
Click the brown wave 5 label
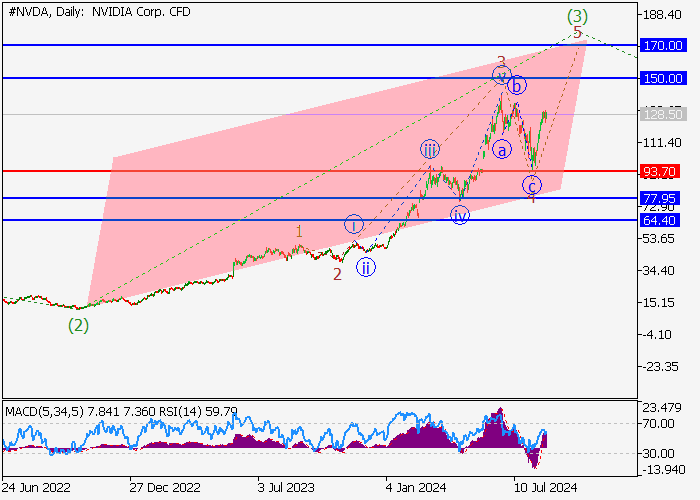(577, 32)
